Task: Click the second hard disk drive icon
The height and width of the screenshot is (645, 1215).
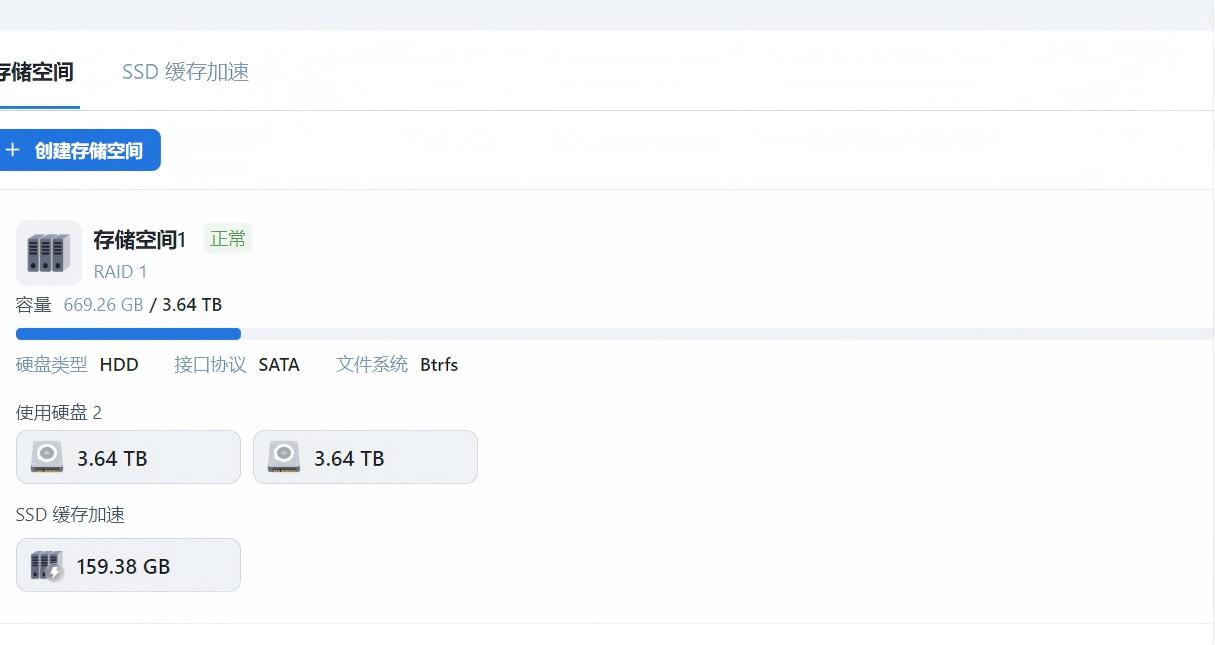Action: 284,457
